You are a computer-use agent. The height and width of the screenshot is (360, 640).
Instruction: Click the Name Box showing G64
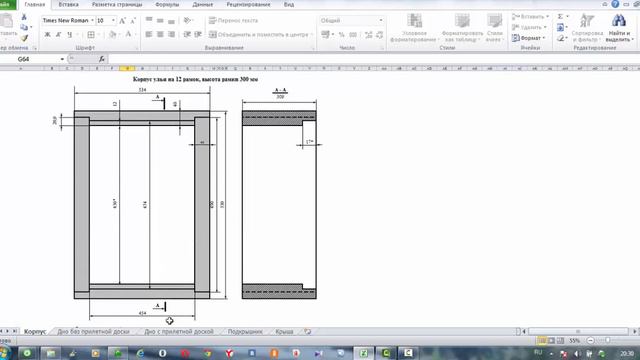coord(33,59)
